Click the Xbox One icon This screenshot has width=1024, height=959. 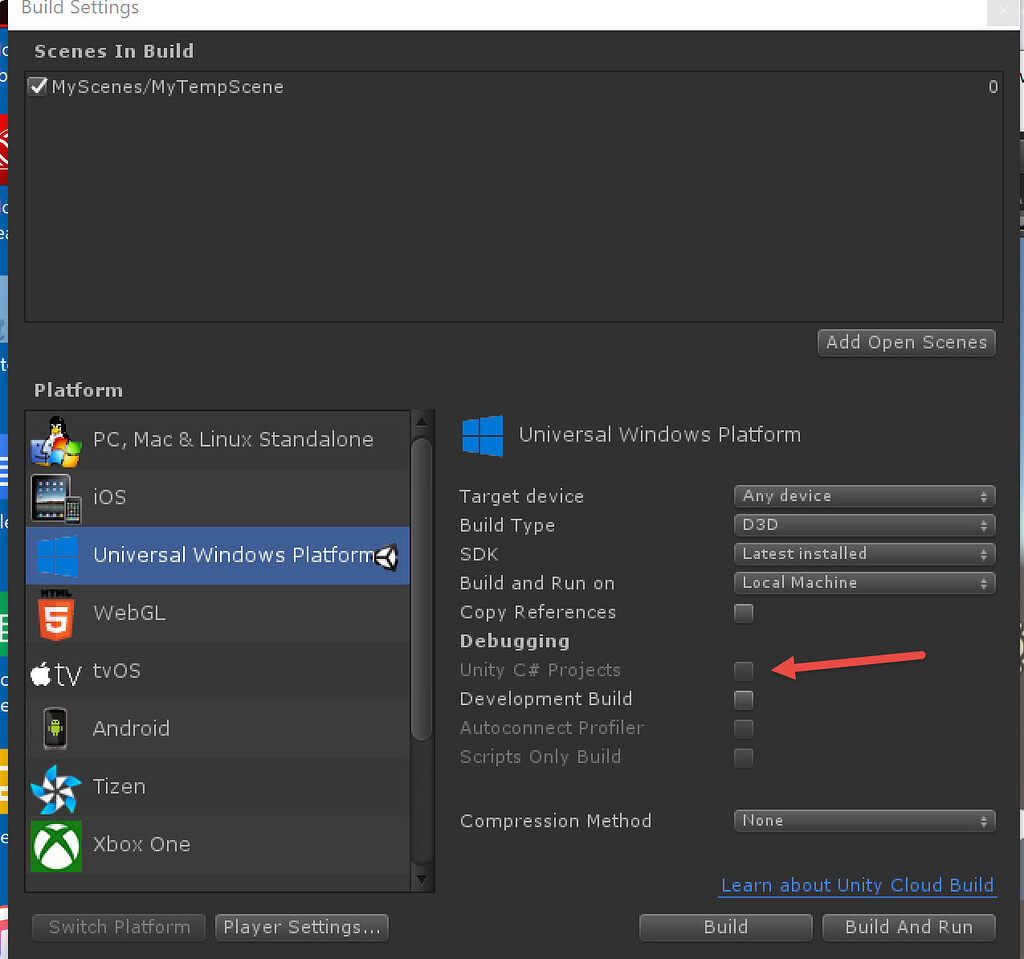(55, 844)
